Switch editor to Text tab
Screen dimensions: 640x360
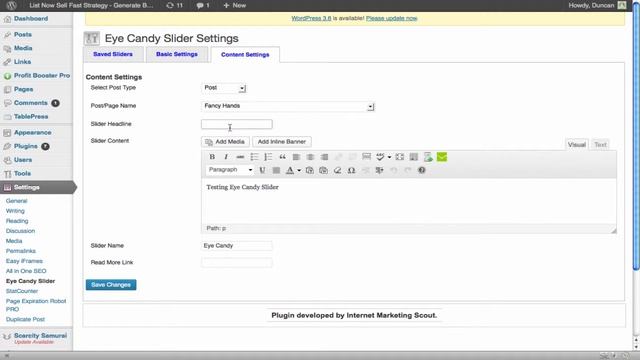pyautogui.click(x=600, y=144)
